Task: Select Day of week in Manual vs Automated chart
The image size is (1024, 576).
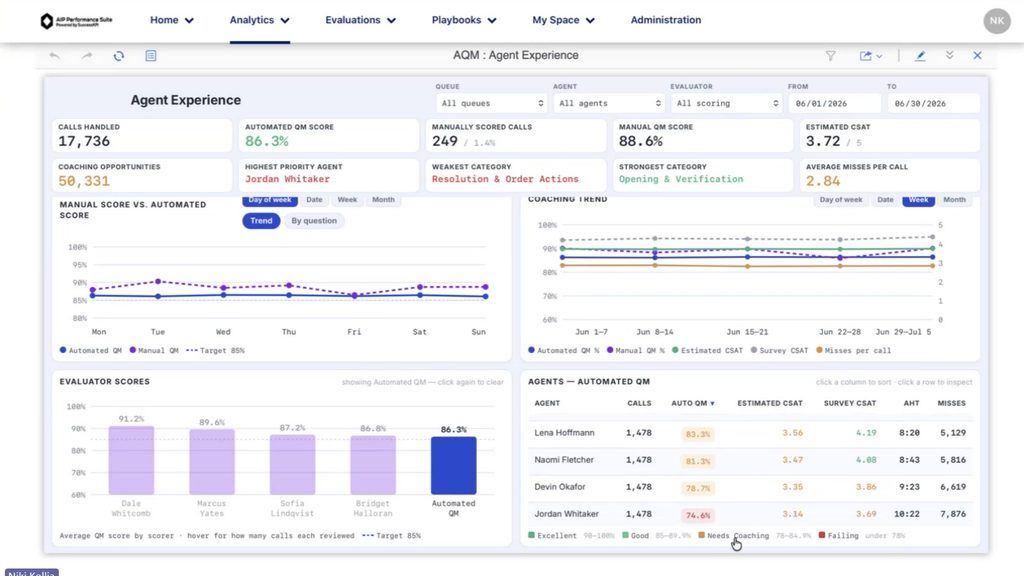Action: [x=270, y=200]
